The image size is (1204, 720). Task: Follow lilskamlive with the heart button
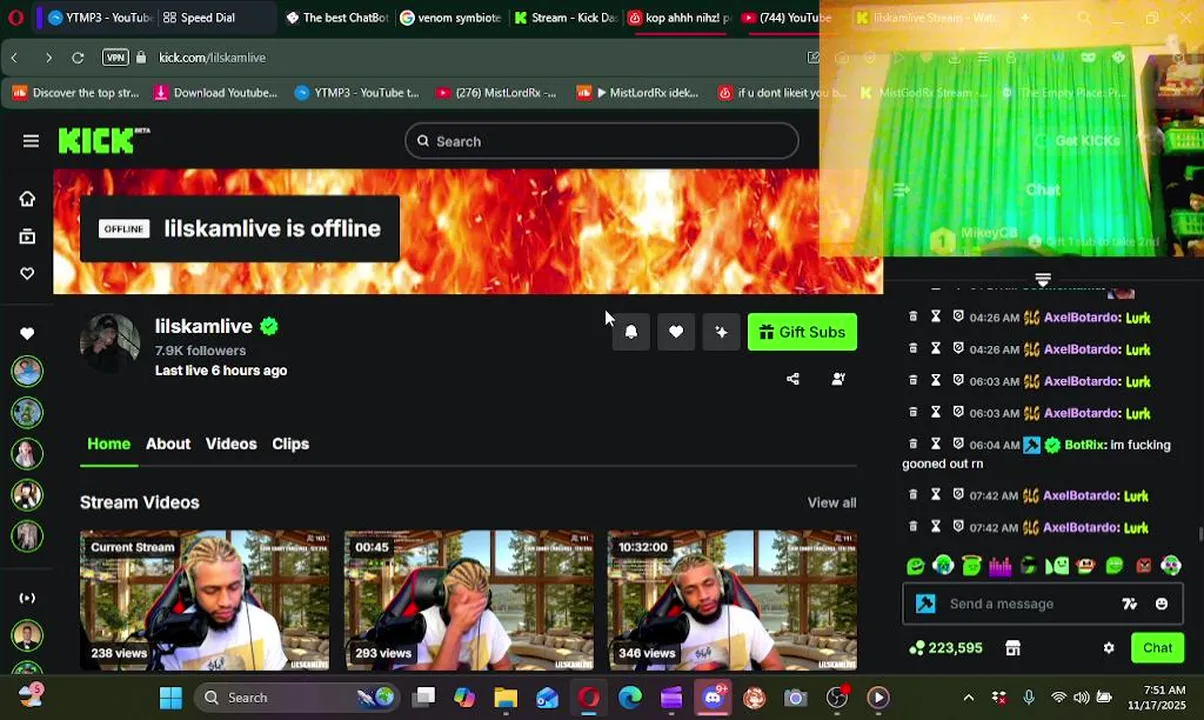coord(676,332)
